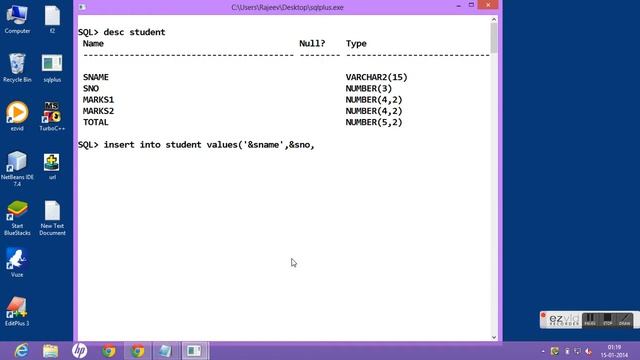Pause the ezvid recording
Screen dimensions: 640x360
click(590, 320)
